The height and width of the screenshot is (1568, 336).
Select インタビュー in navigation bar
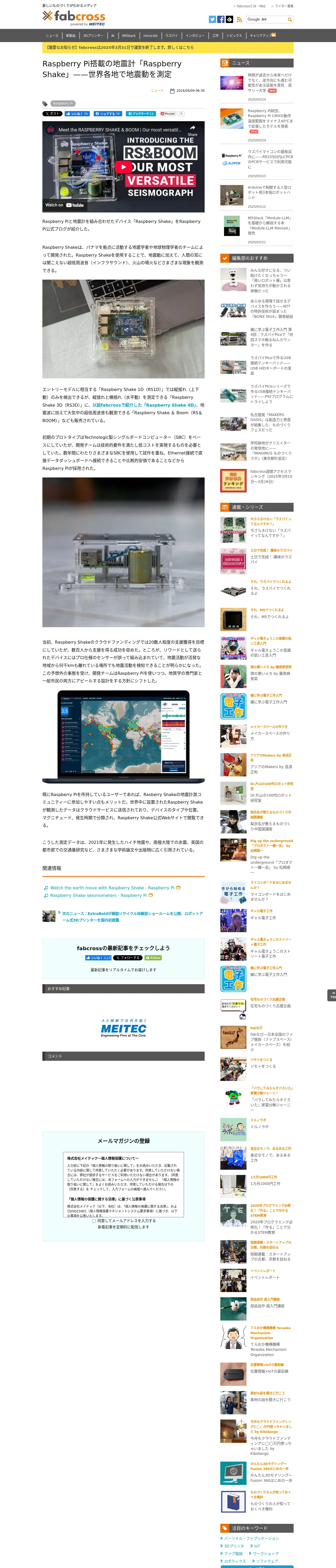(195, 35)
